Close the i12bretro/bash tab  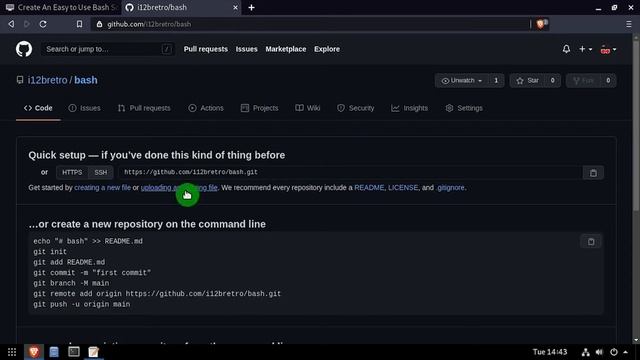(x=235, y=7)
